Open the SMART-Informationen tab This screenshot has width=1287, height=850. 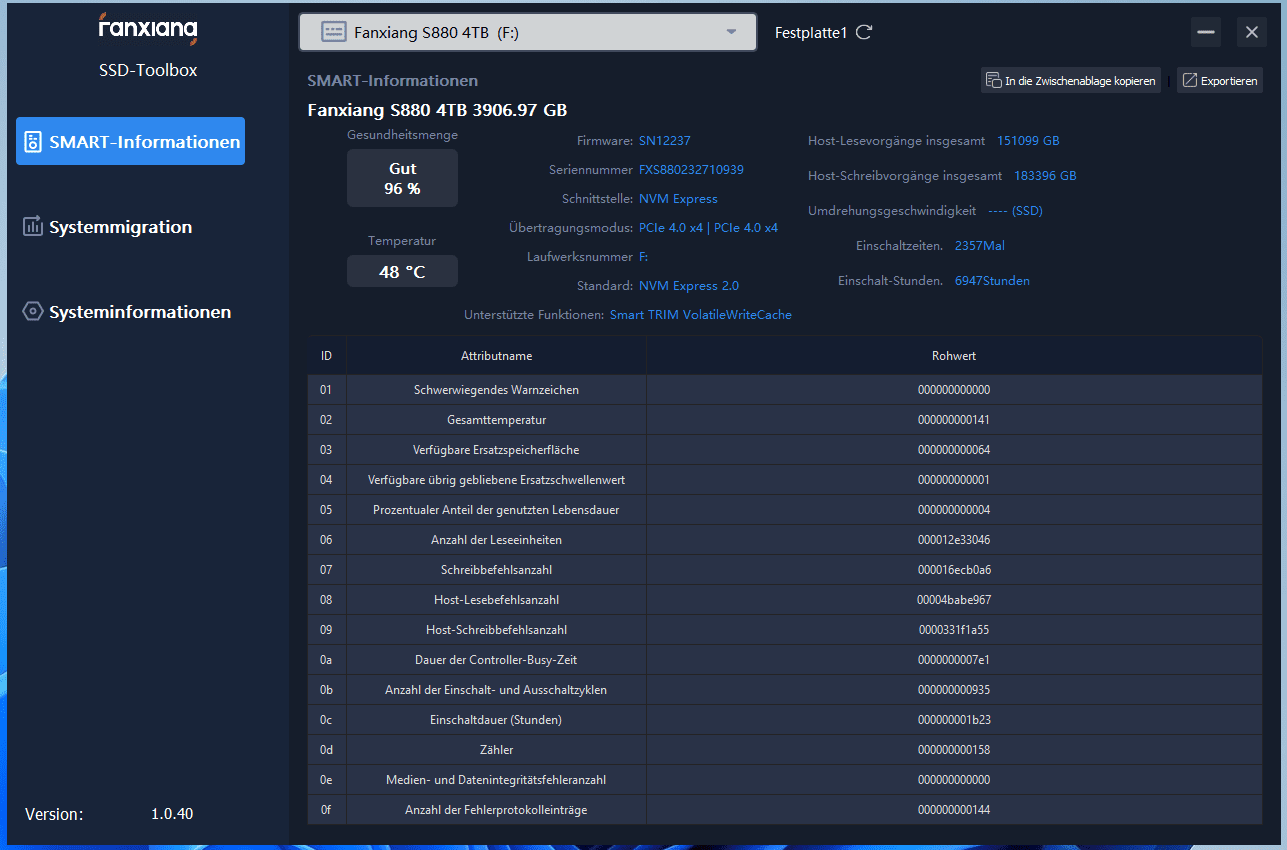tap(131, 141)
